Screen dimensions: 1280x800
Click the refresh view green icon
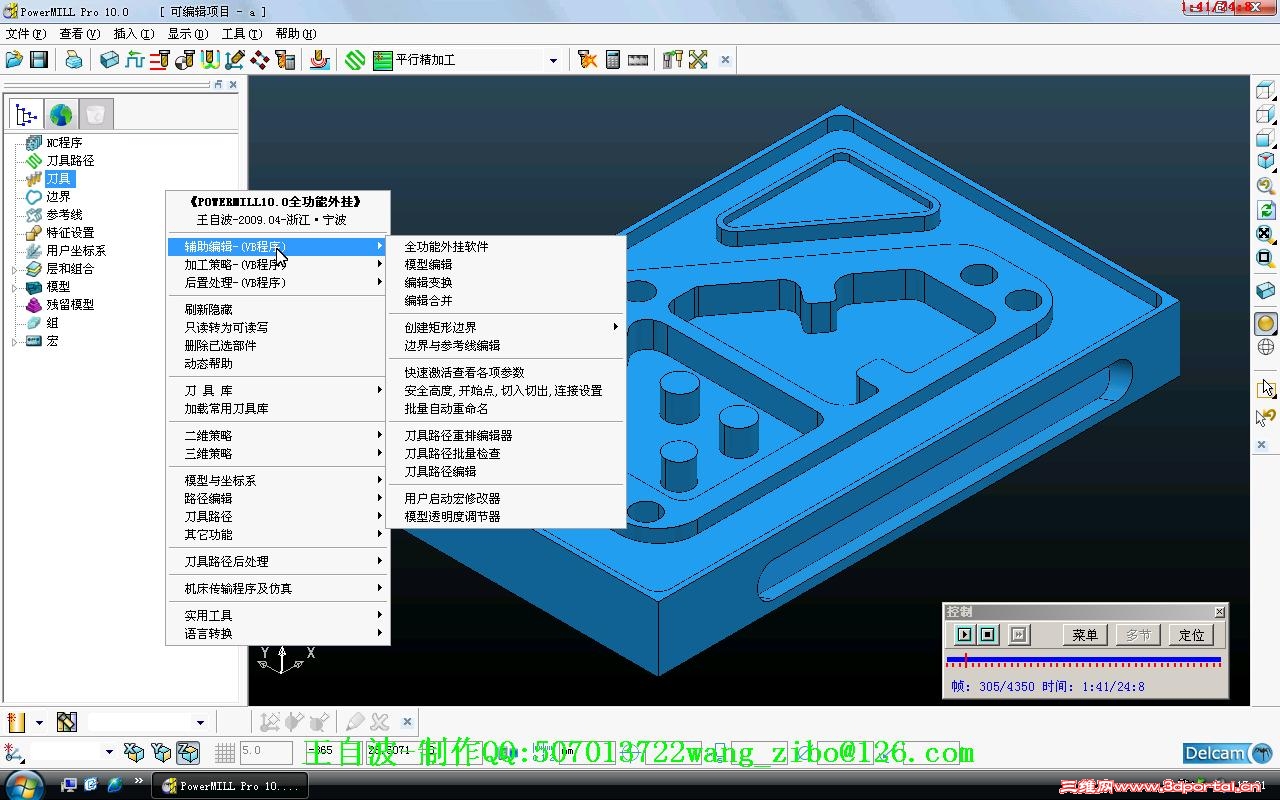click(x=1266, y=210)
